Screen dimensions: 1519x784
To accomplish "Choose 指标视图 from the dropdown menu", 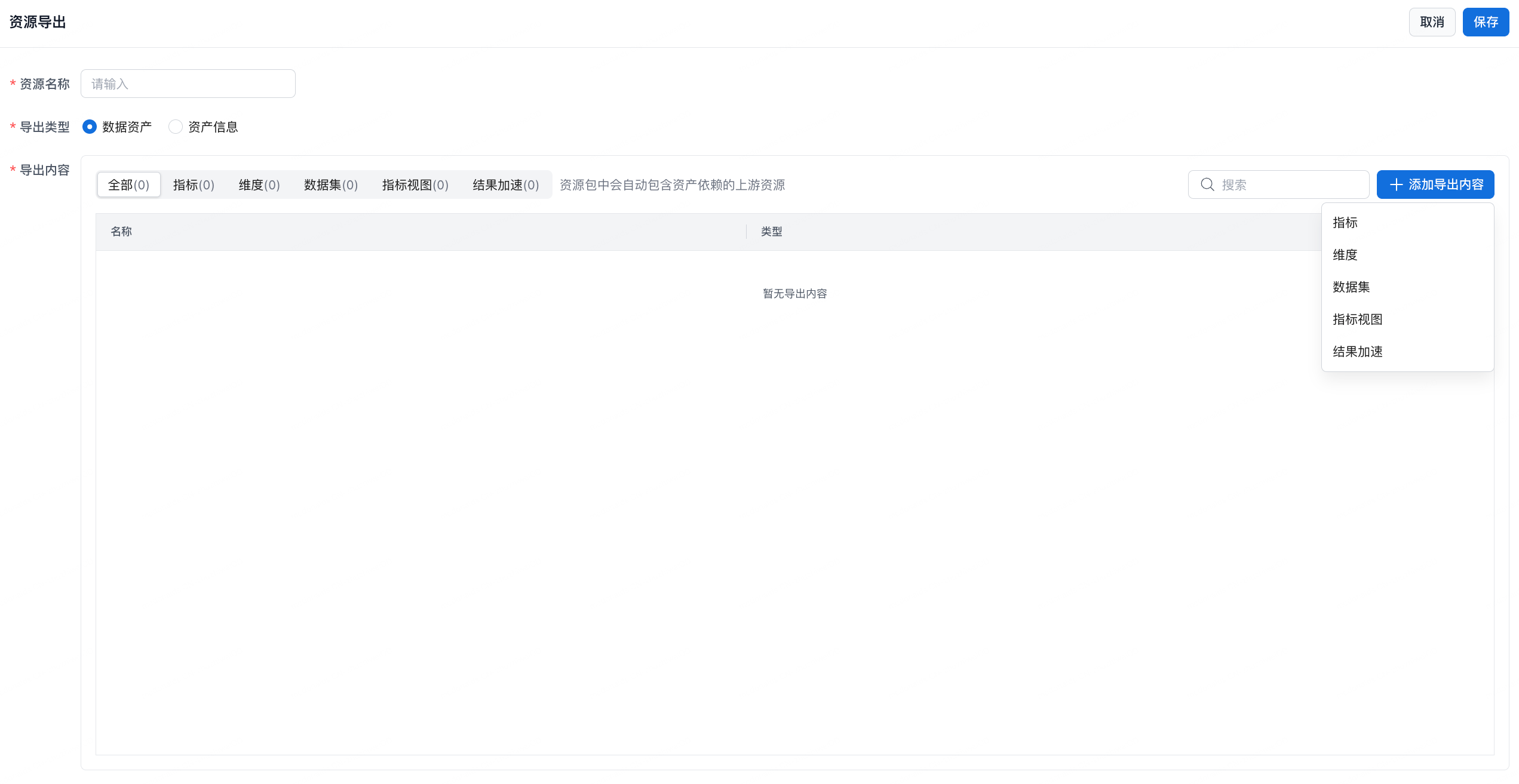I will [x=1357, y=319].
